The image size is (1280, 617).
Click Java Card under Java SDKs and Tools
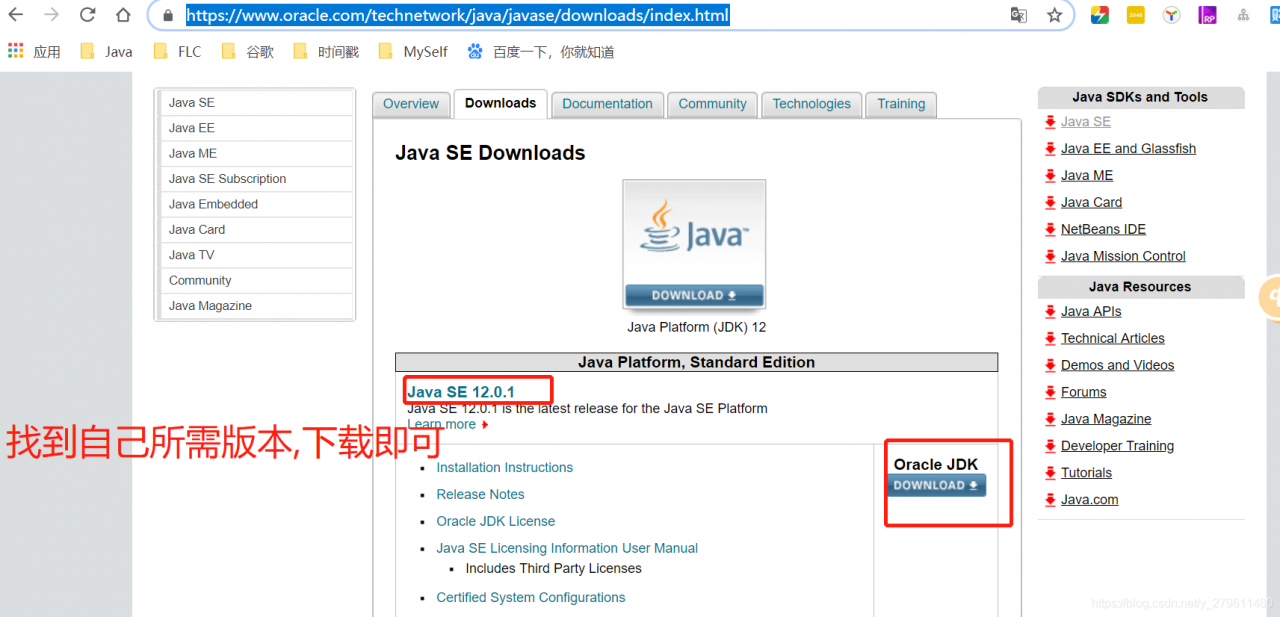point(1091,202)
